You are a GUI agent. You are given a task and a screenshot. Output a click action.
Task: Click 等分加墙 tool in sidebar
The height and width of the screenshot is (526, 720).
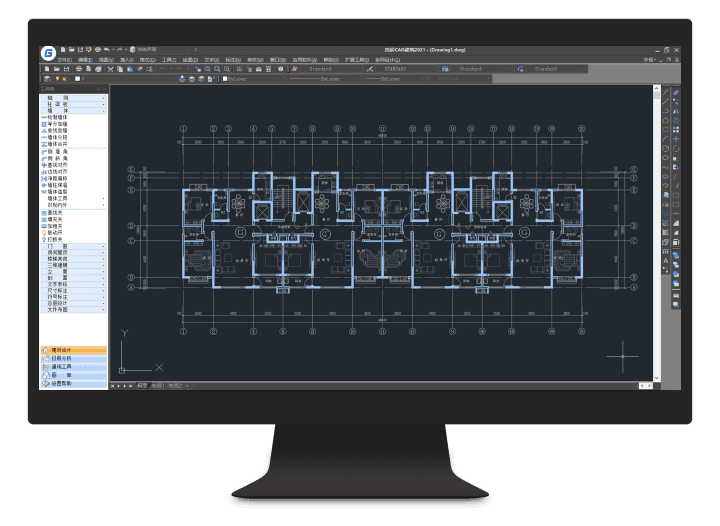pos(55,124)
